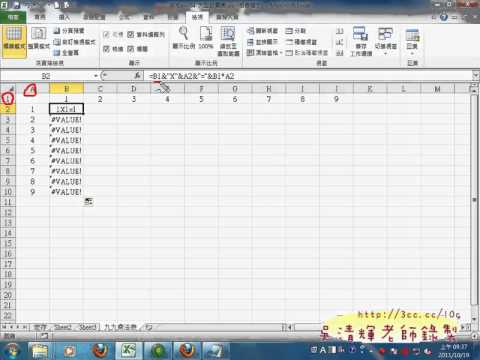Click last sheet navigation arrow
This screenshot has width=480, height=360.
click(24, 327)
